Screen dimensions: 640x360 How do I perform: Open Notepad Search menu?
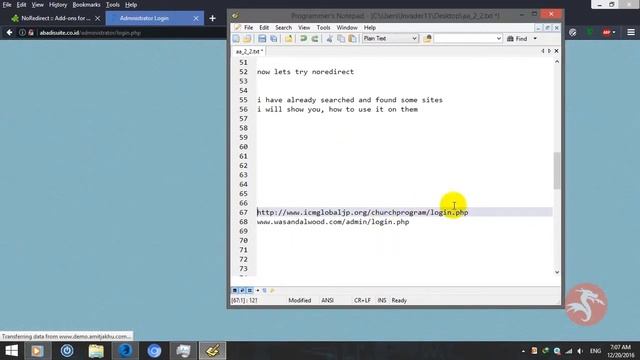[x=283, y=27]
